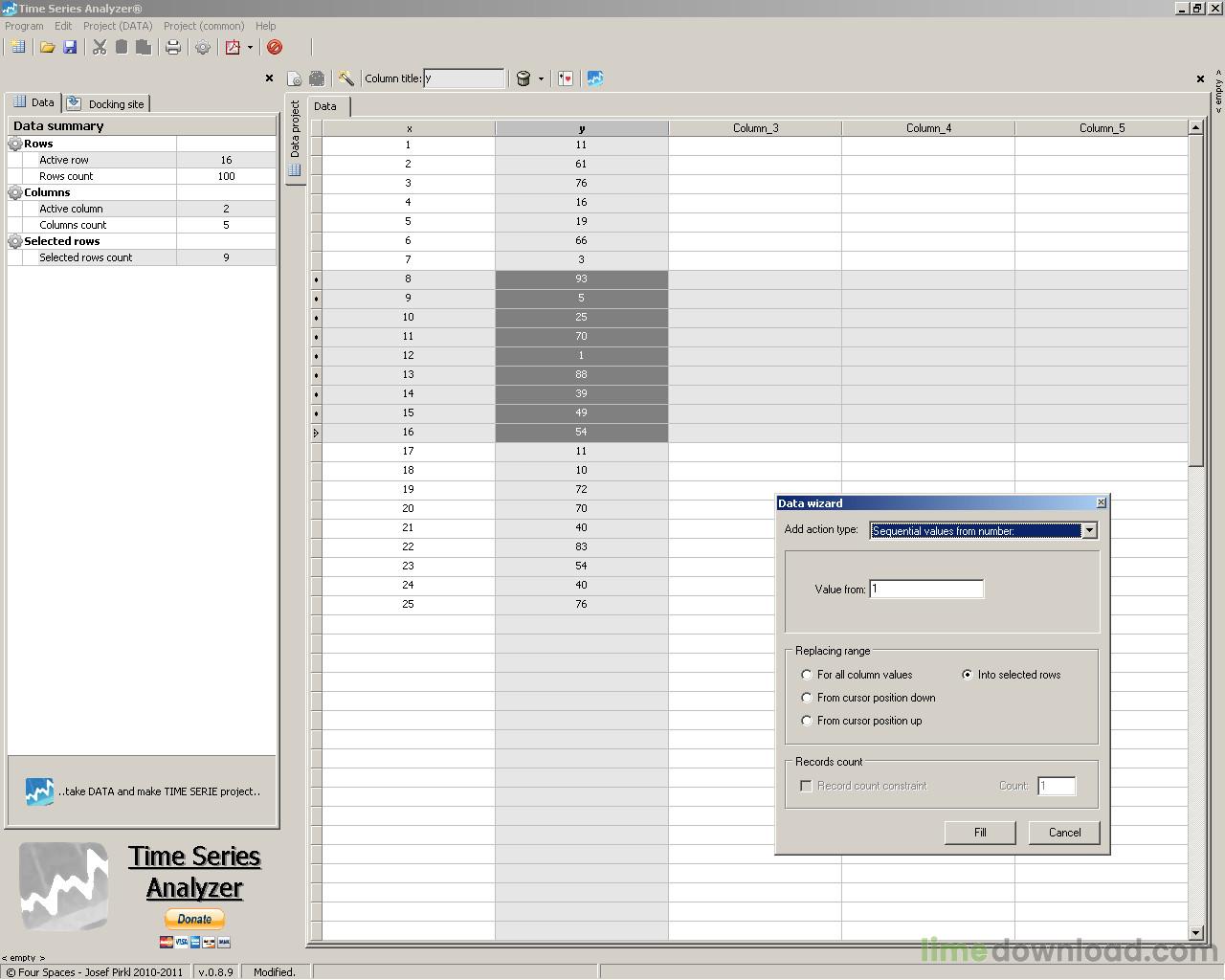Open the Project (DATA) menu
The width and height of the screenshot is (1225, 980).
click(x=117, y=26)
